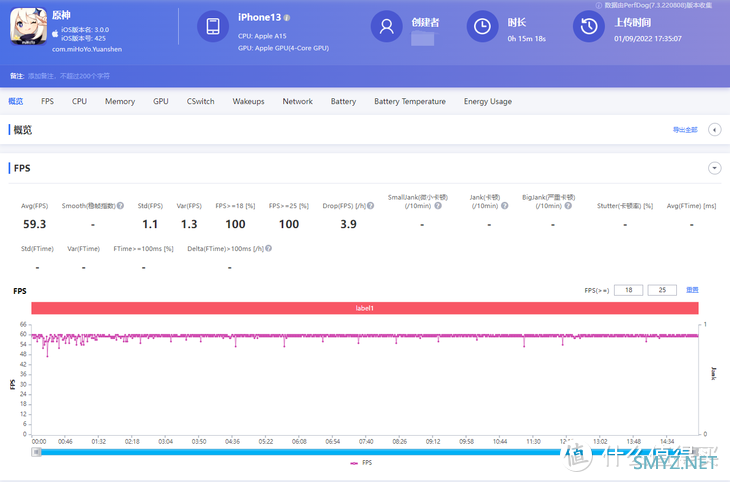Open help icon for SmallJank
Screen dimensions: 730x482
[438, 206]
